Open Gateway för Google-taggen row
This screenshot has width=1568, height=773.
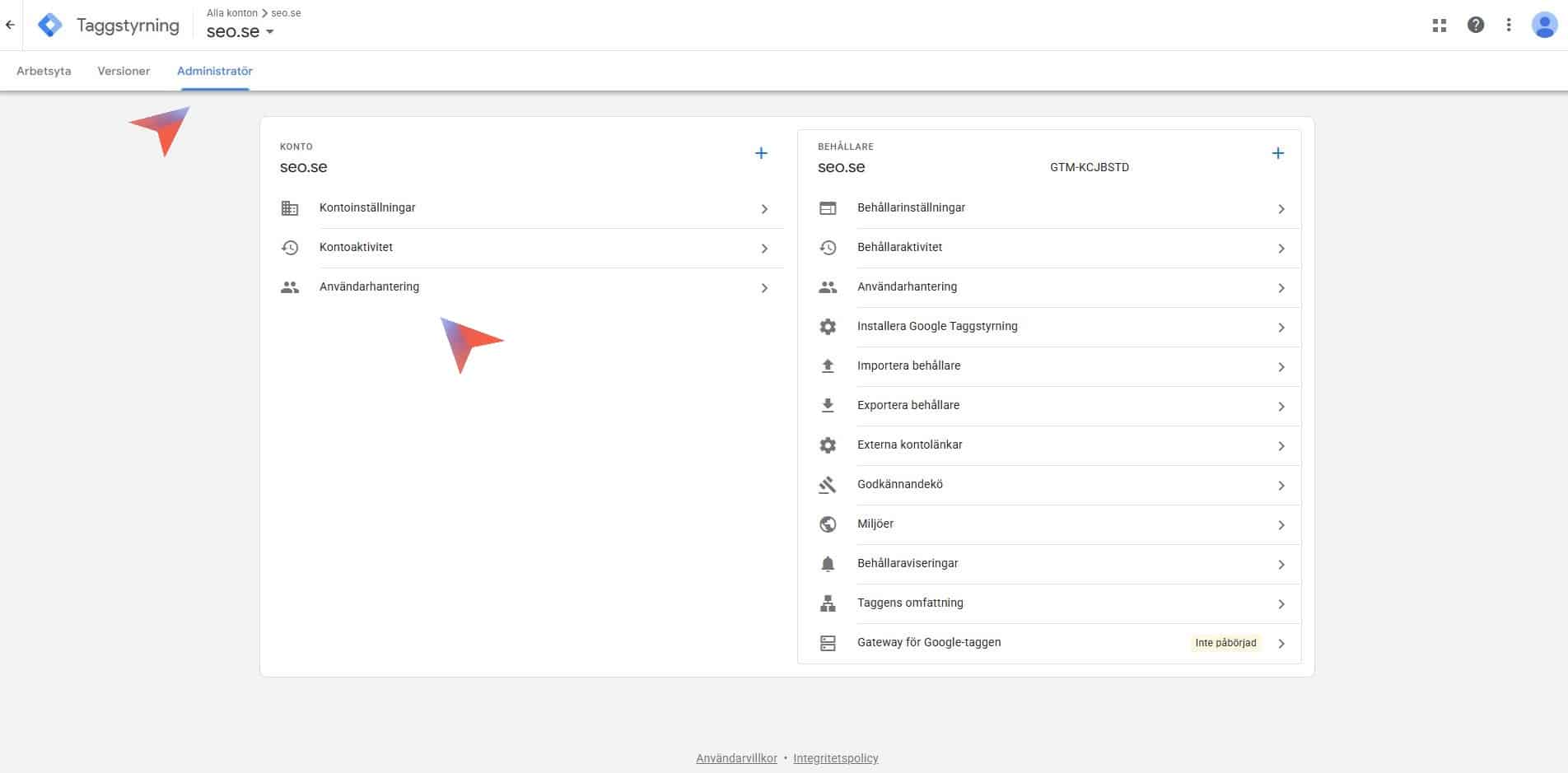pyautogui.click(x=929, y=643)
